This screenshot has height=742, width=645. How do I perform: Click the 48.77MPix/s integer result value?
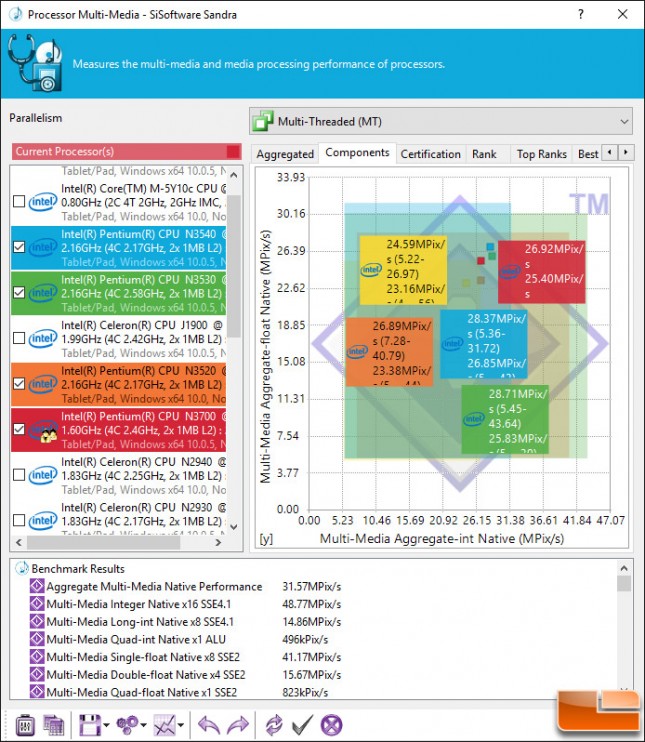coord(312,604)
